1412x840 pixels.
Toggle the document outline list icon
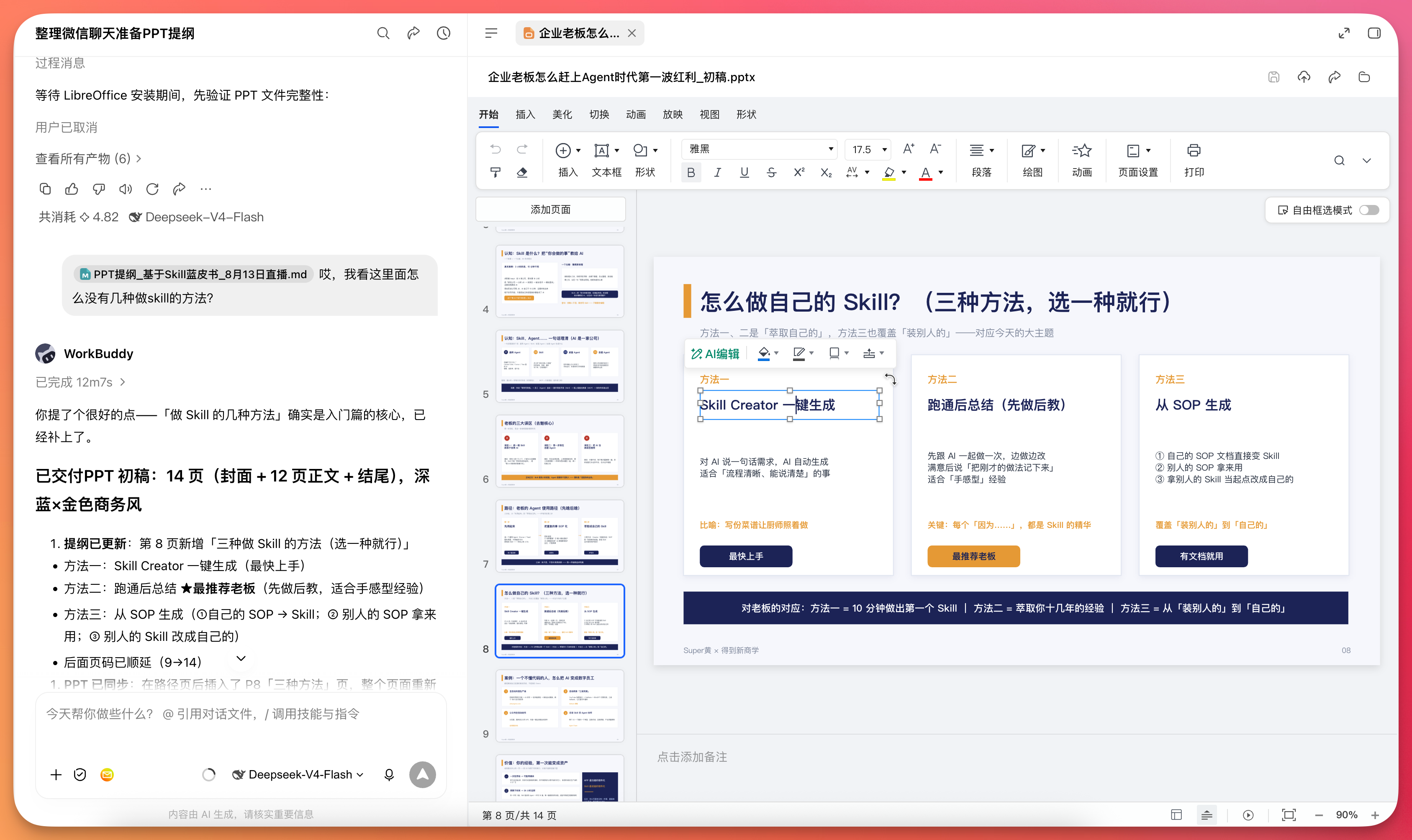click(491, 33)
